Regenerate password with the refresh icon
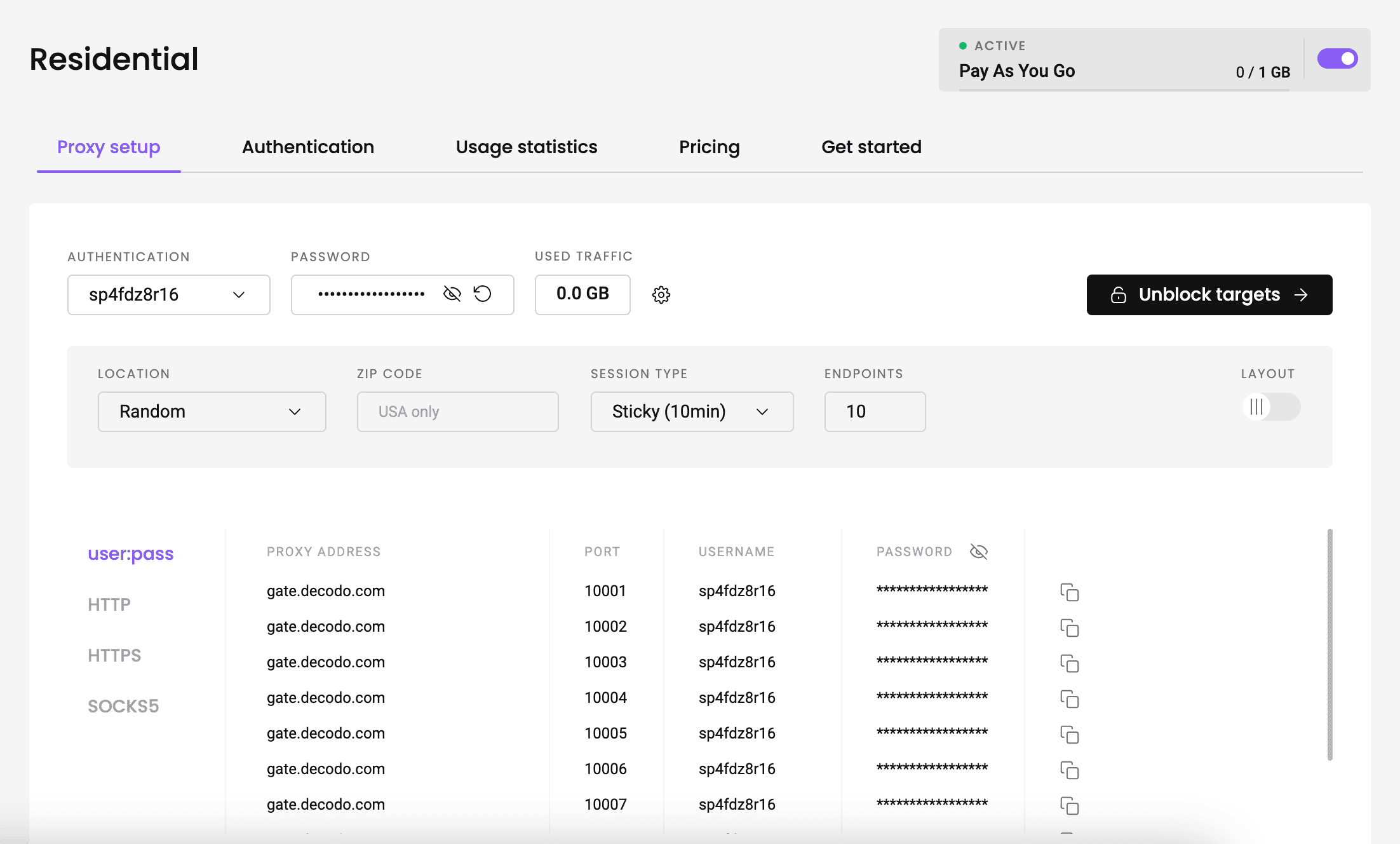The height and width of the screenshot is (844, 1400). [x=483, y=294]
